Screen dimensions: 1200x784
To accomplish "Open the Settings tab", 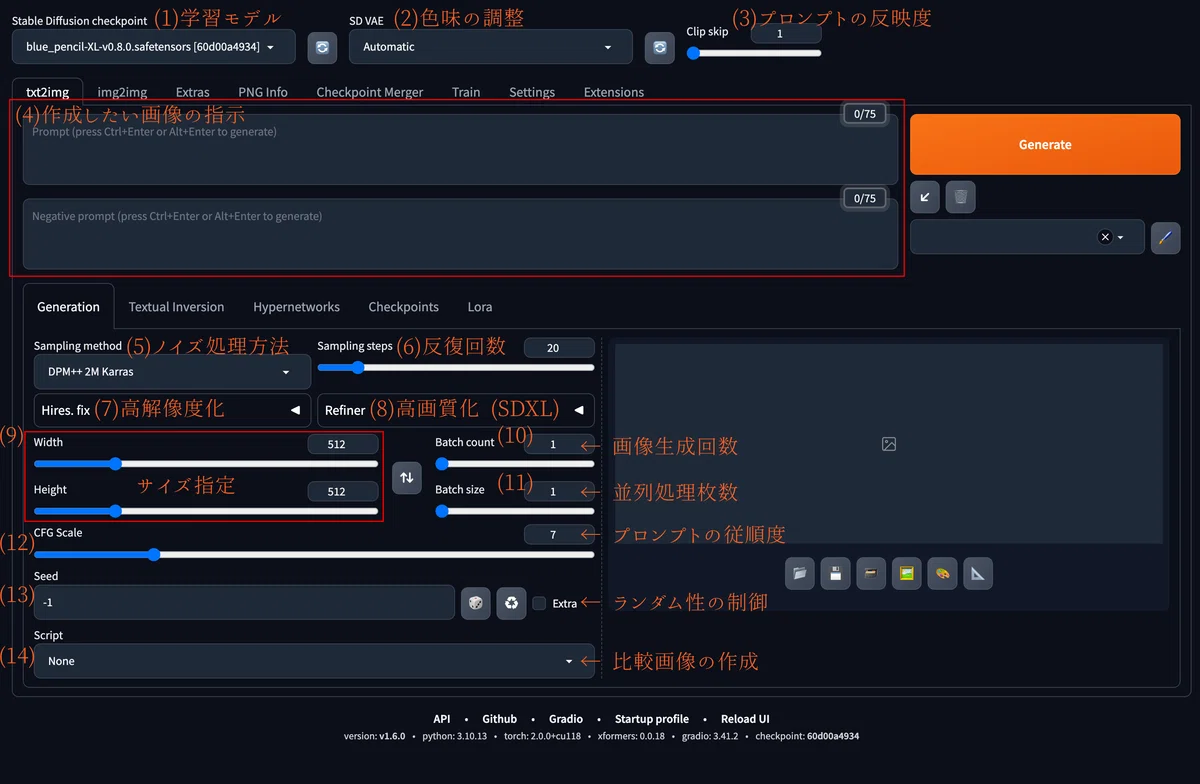I will click(532, 92).
